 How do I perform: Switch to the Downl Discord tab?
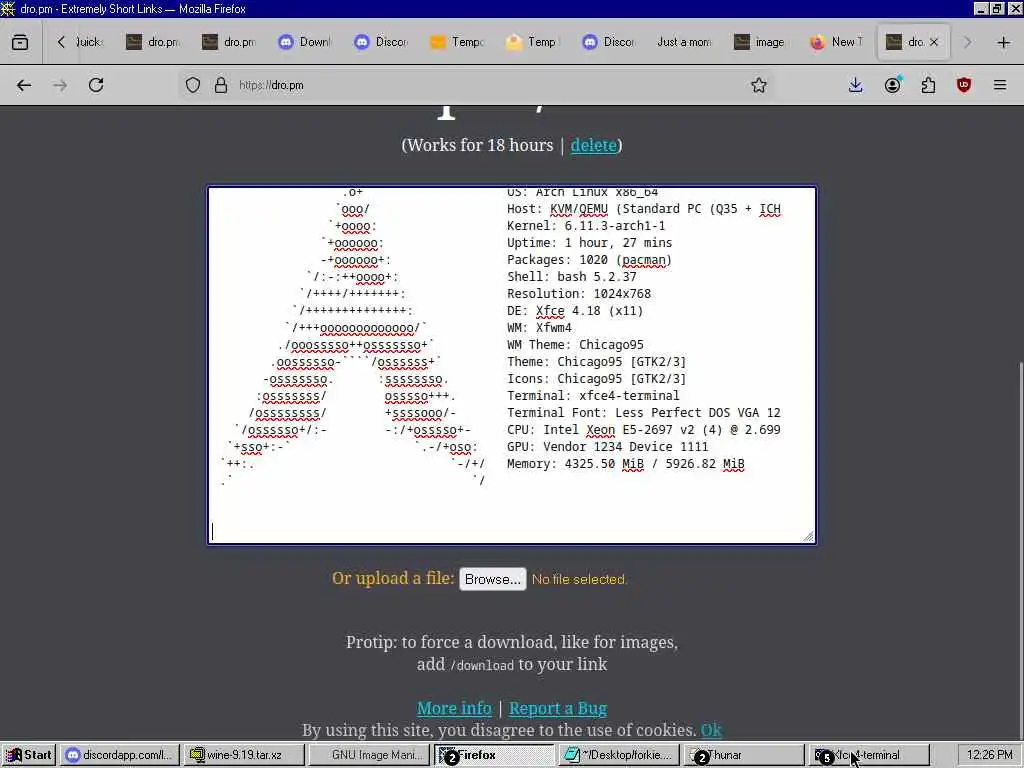pos(305,42)
